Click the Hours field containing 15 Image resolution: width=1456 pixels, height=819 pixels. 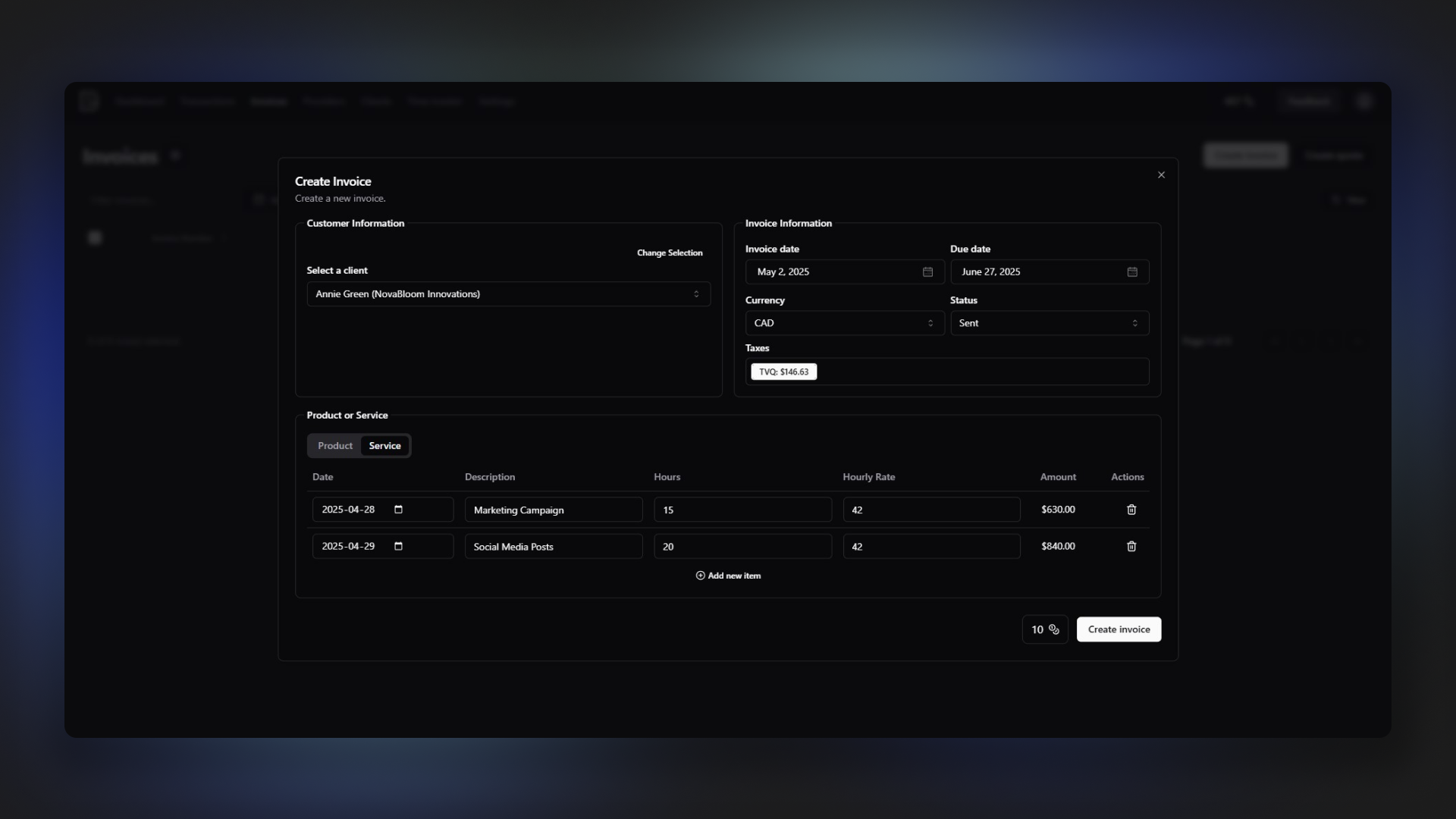click(742, 510)
